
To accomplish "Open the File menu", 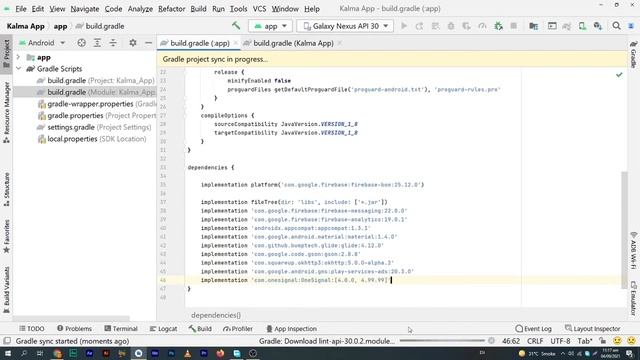I will pyautogui.click(x=21, y=9).
